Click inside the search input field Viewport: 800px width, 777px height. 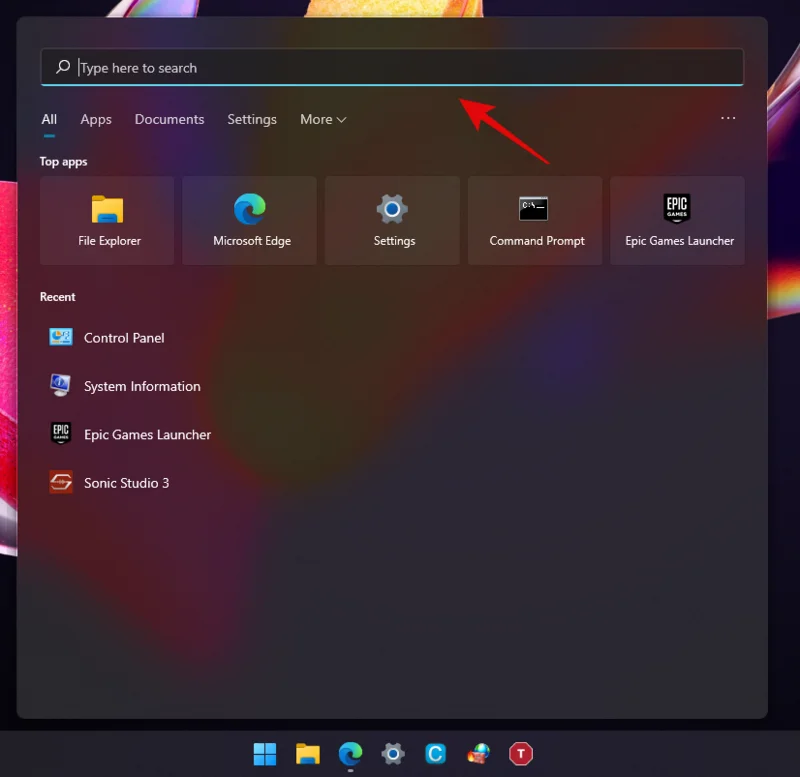coord(390,67)
